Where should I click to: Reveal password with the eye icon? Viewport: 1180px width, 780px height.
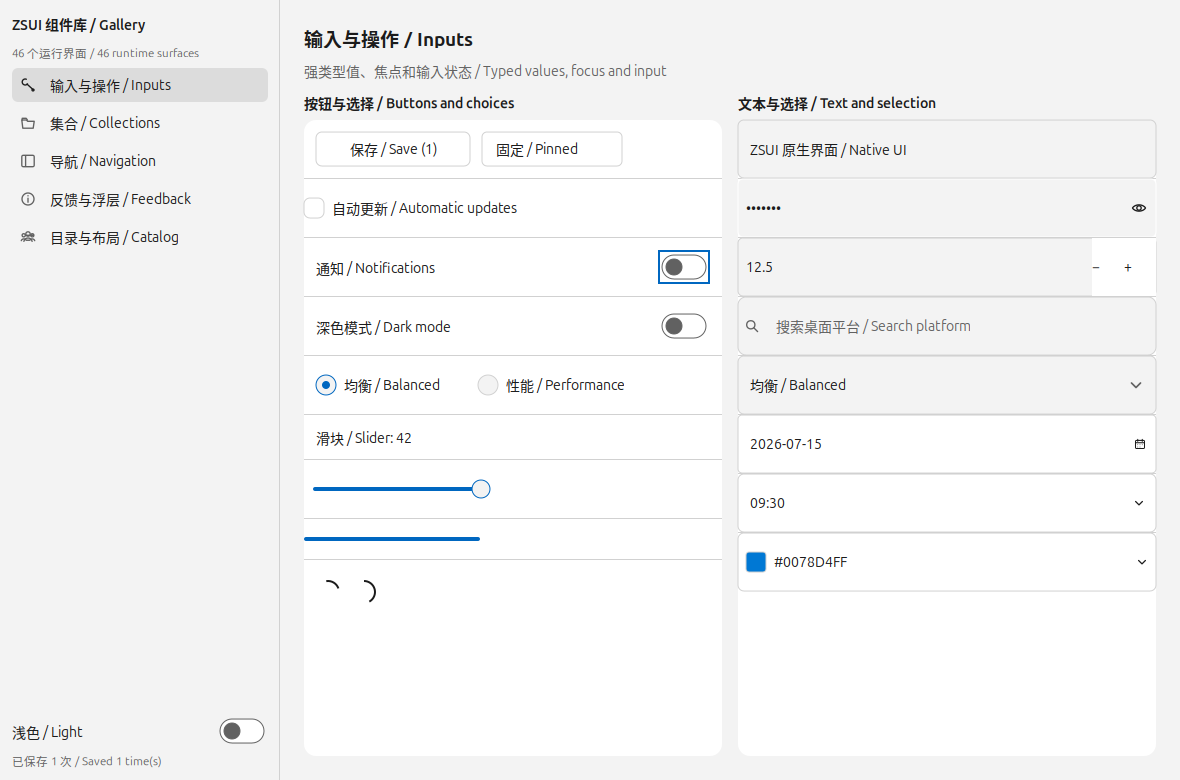point(1139,208)
